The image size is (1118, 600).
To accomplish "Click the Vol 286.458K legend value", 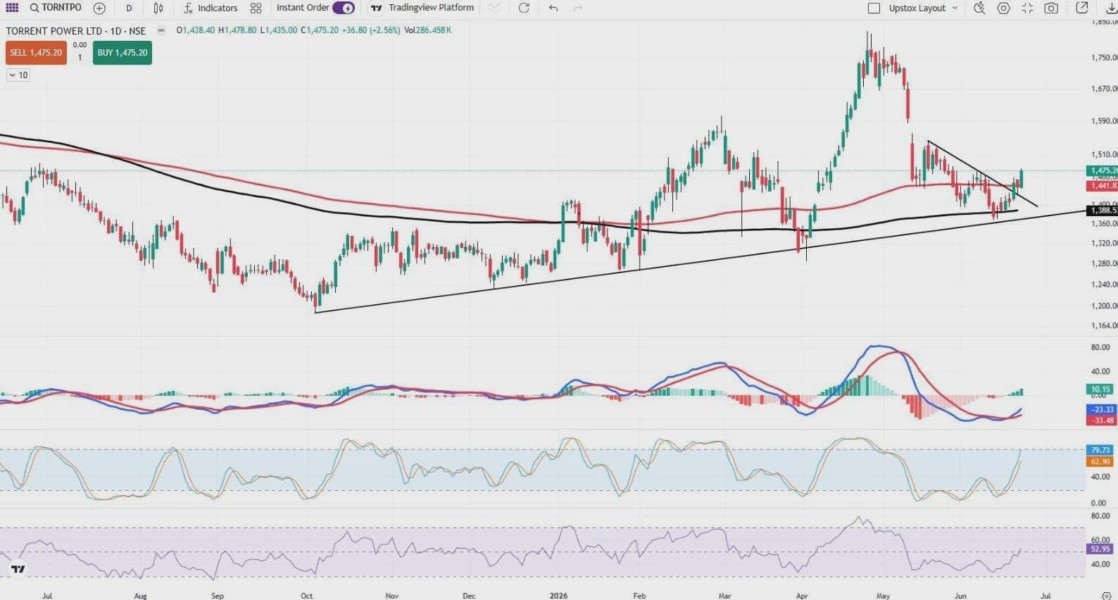I will (428, 31).
